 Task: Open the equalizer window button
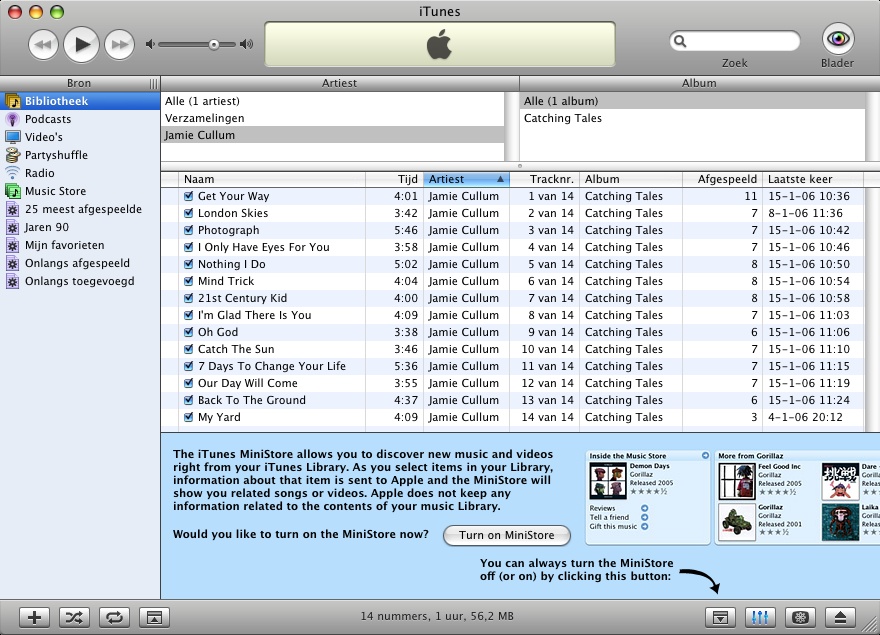(760, 617)
